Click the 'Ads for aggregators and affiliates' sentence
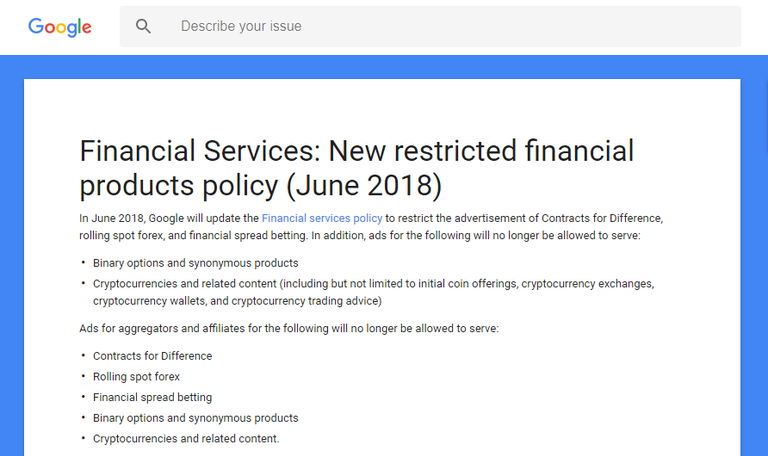768x456 pixels. 289,328
